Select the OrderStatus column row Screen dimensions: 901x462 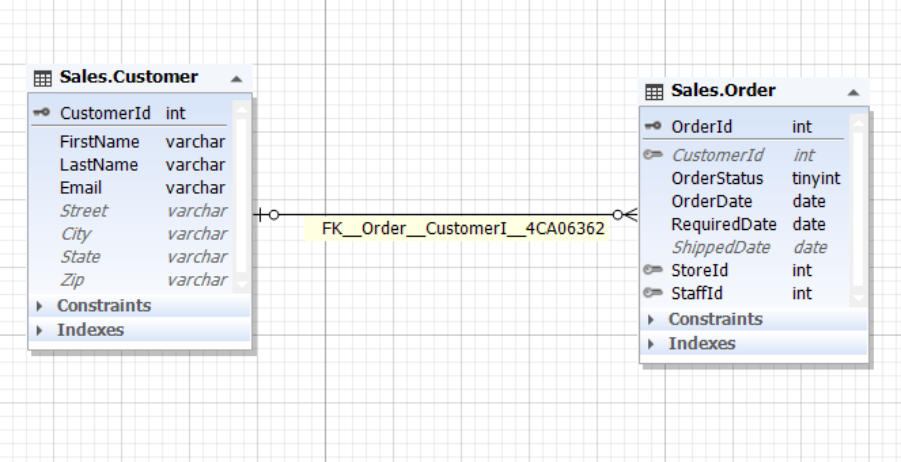click(717, 178)
